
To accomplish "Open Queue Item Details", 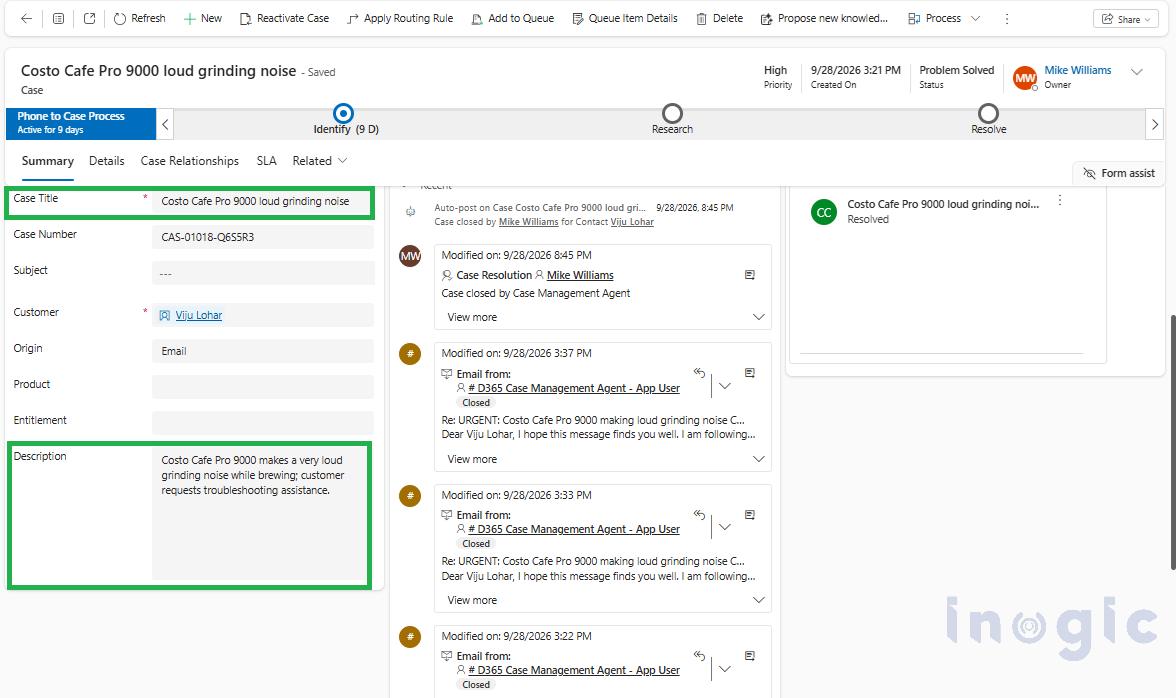I will [x=625, y=19].
